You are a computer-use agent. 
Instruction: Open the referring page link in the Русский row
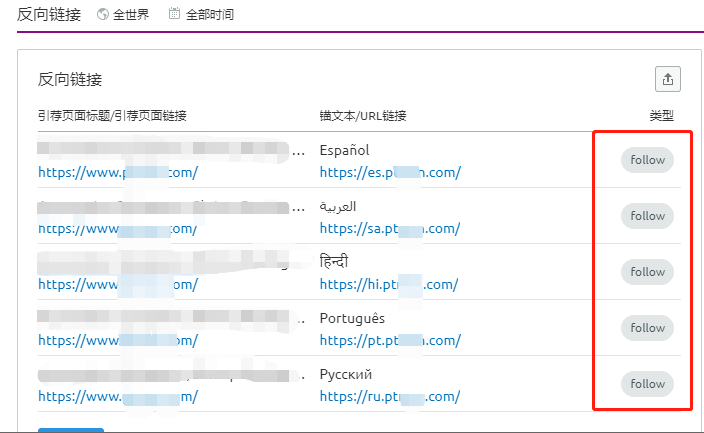(118, 396)
